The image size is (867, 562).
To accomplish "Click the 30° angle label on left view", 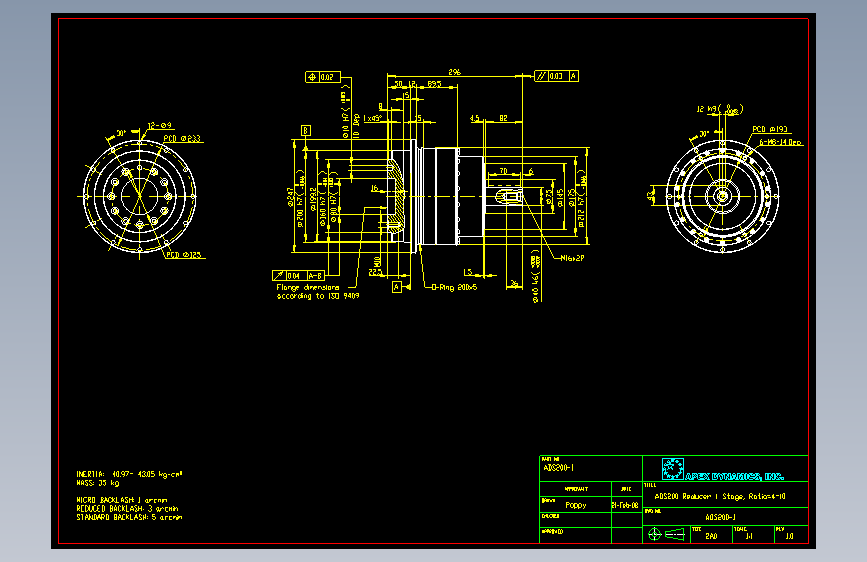I will [121, 133].
